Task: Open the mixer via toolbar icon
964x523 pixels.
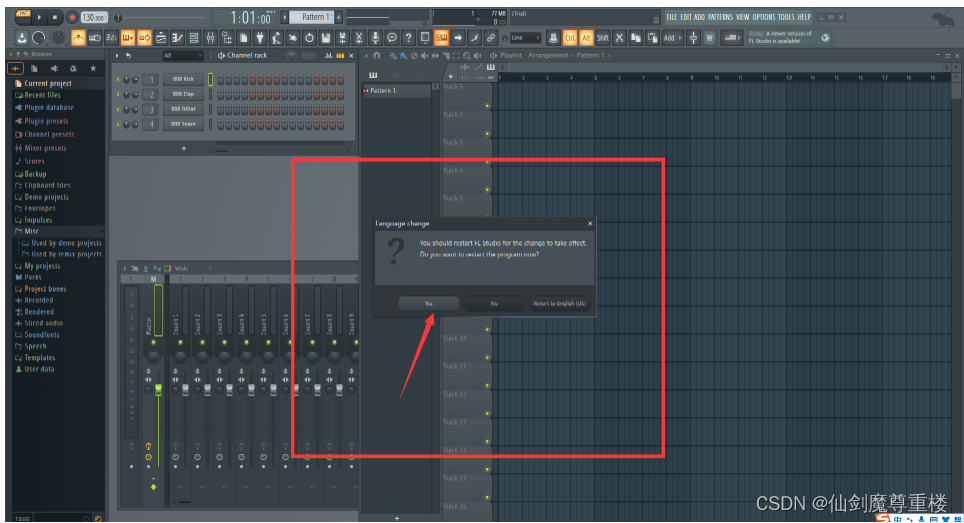Action: click(x=210, y=37)
